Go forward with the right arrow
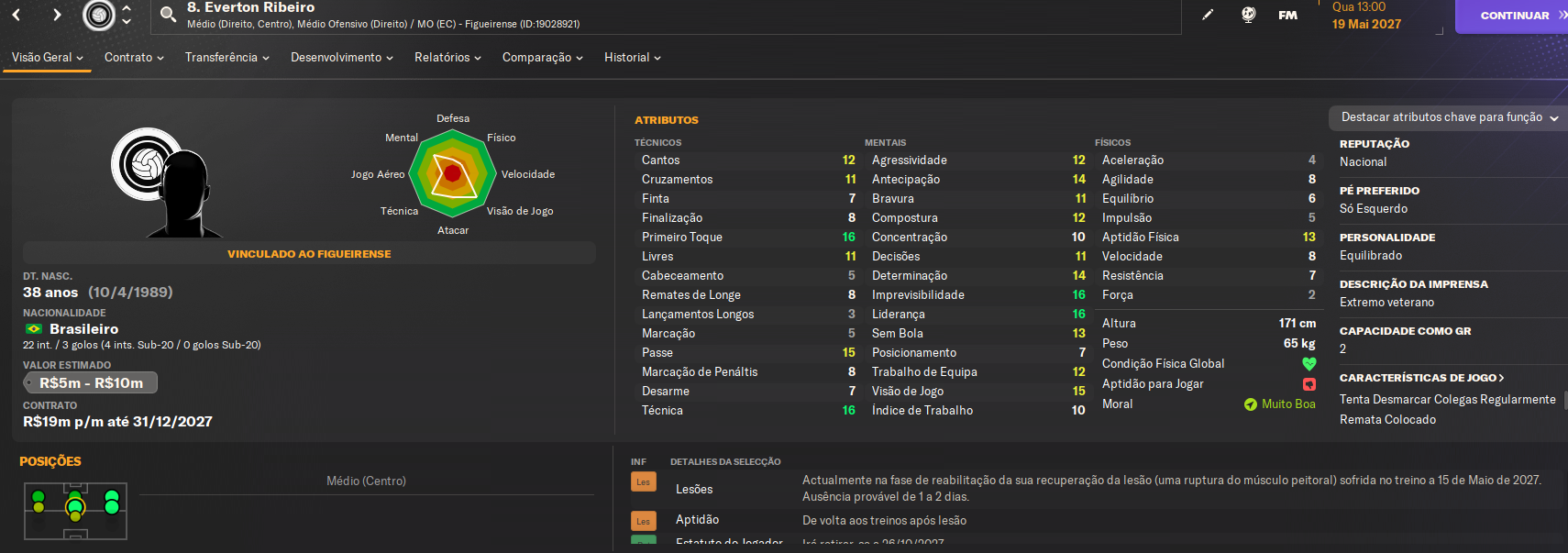The image size is (1568, 553). tap(57, 15)
